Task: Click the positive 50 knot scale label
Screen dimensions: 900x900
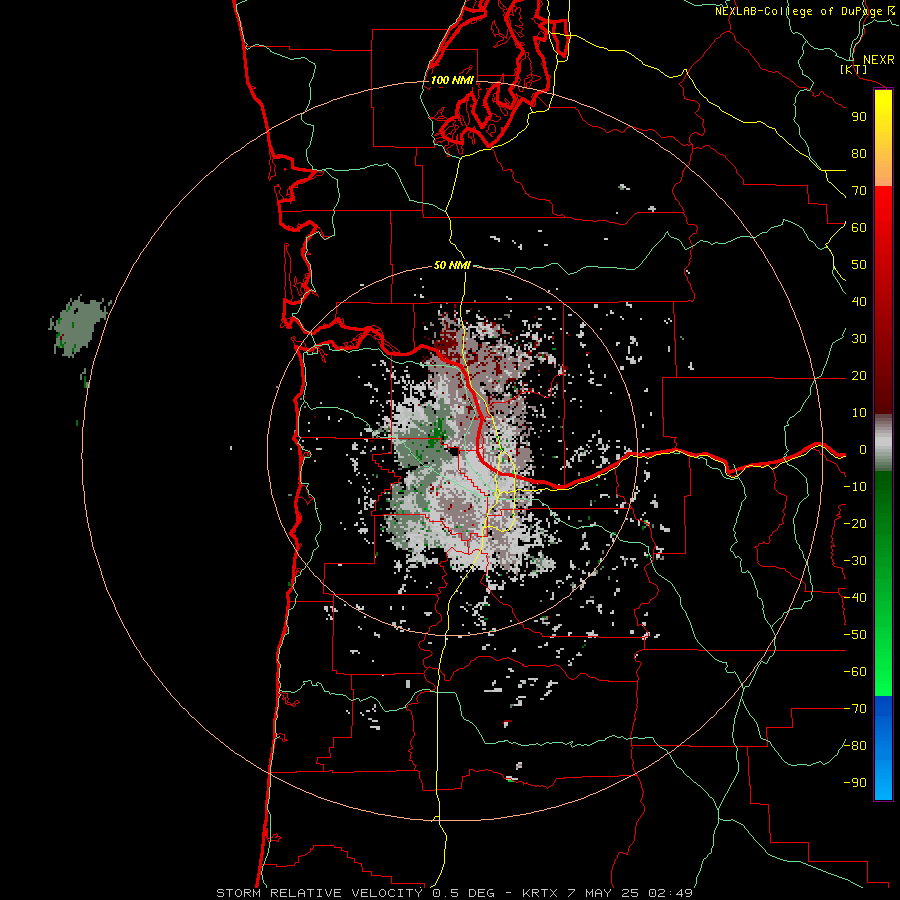Action: [x=859, y=265]
